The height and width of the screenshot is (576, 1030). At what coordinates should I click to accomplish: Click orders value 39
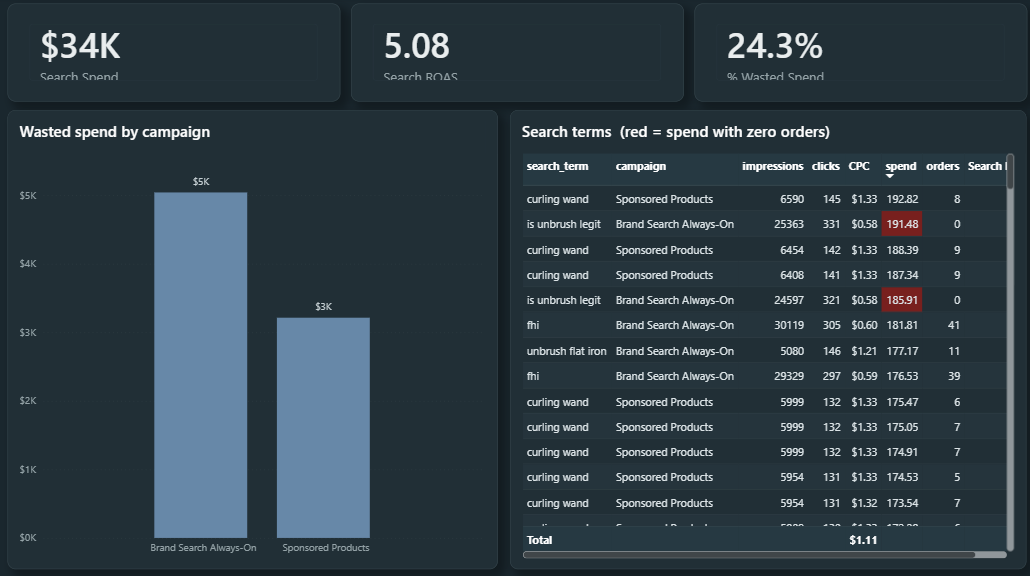point(954,376)
